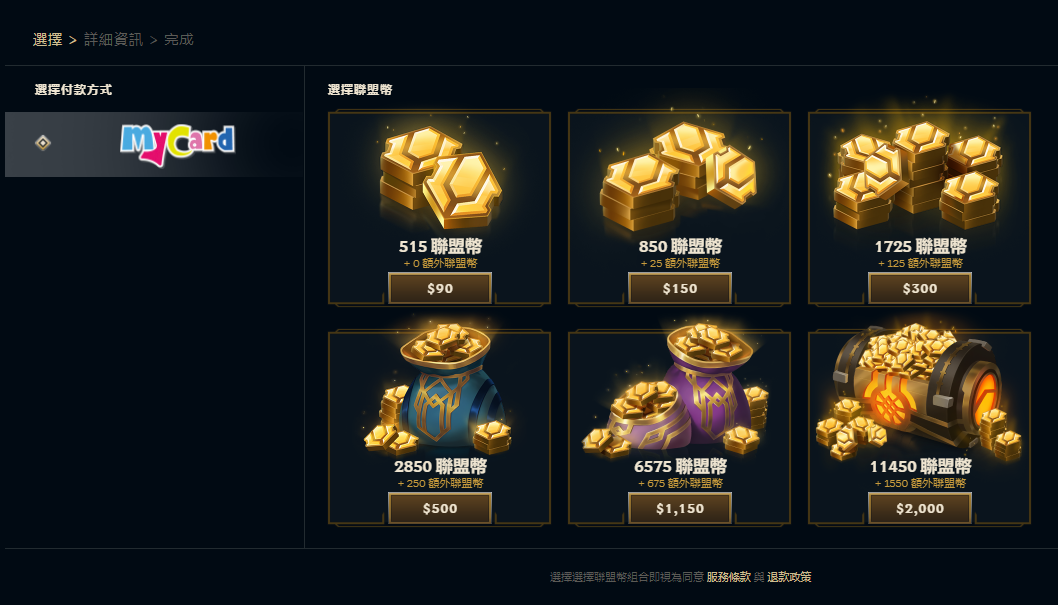Click the blue coin bag for 2850 聯盟幣
Image resolution: width=1058 pixels, height=605 pixels.
click(439, 389)
